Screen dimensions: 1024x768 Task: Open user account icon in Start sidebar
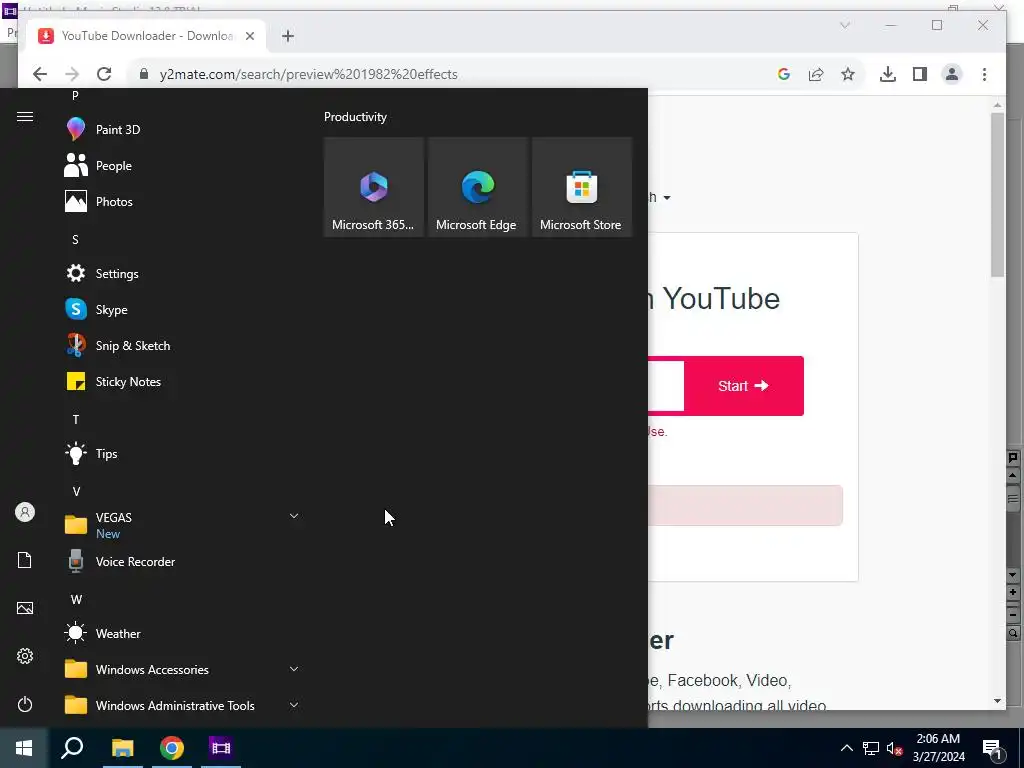[25, 512]
